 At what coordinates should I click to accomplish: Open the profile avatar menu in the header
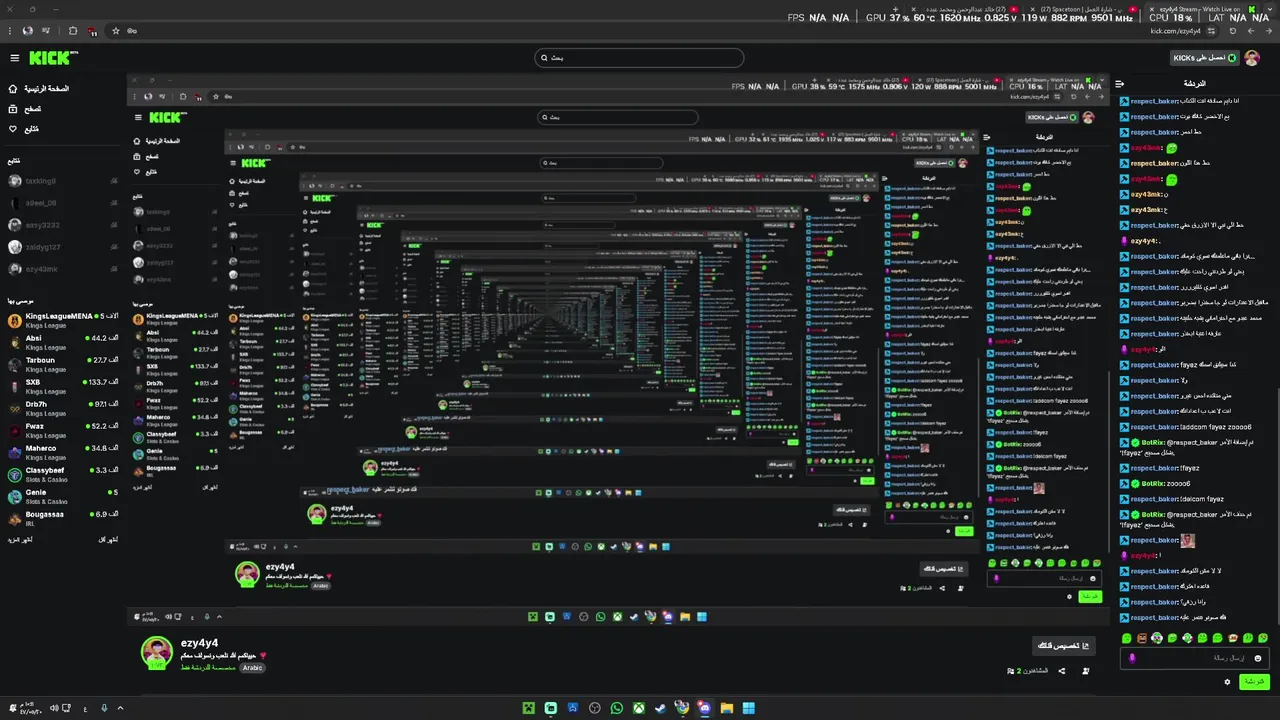(x=1252, y=58)
